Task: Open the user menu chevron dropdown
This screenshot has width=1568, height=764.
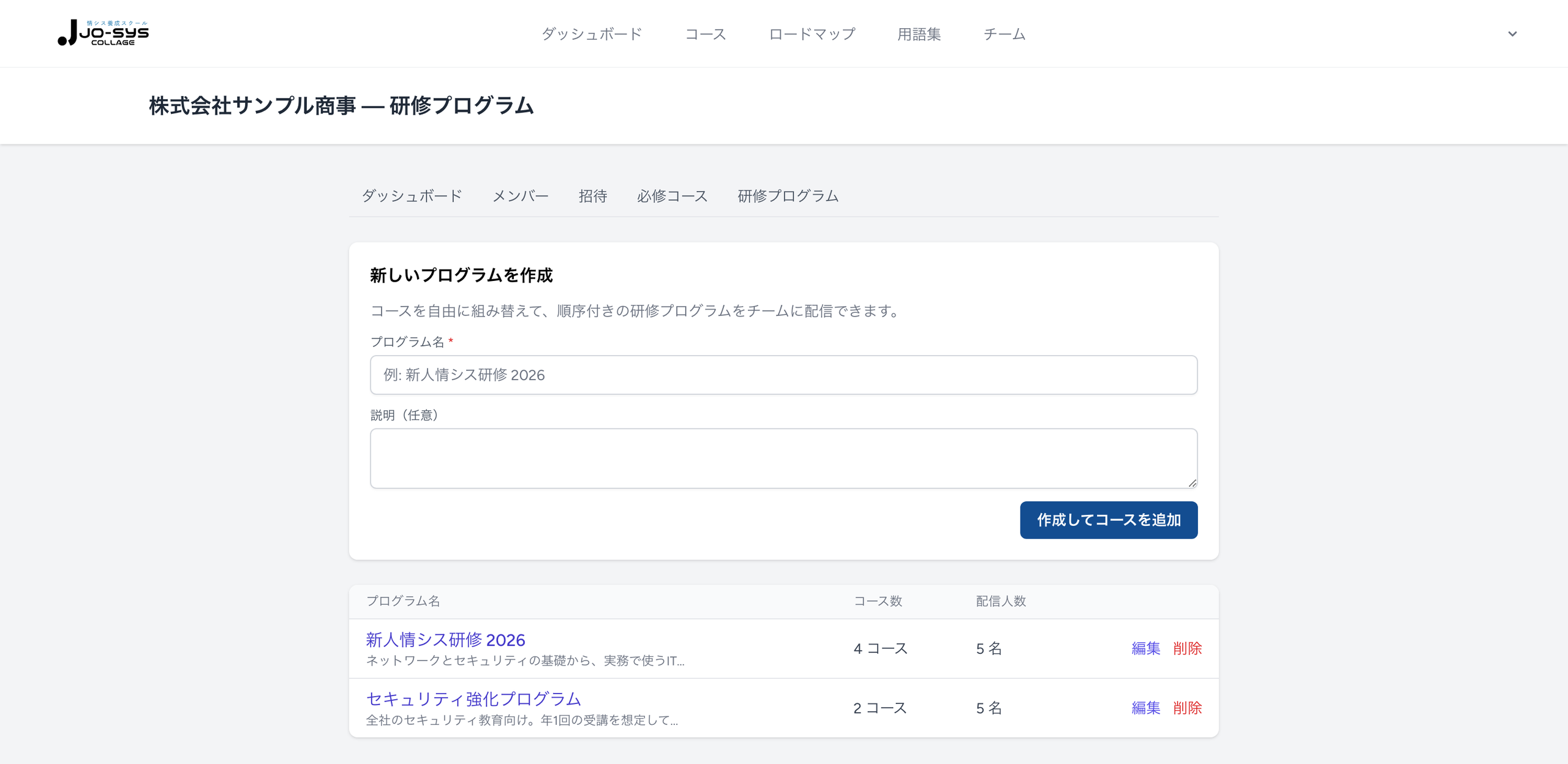Action: pyautogui.click(x=1512, y=34)
